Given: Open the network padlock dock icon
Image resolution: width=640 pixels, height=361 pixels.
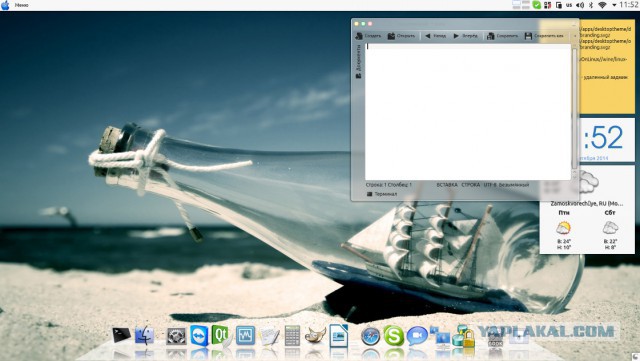Looking at the screenshot, I should [x=464, y=336].
